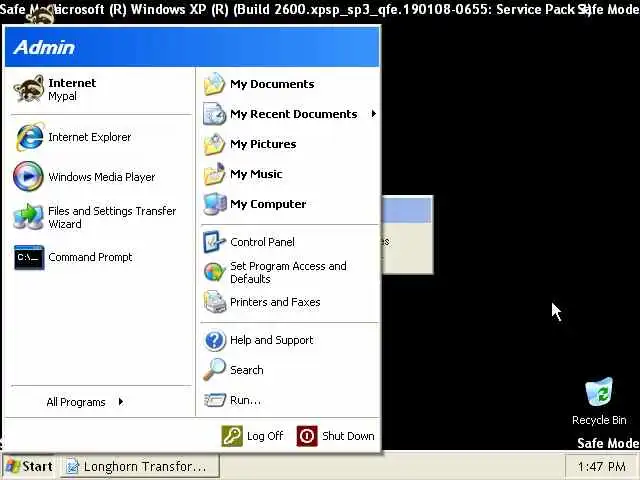Viewport: 640px width, 480px height.
Task: Click the Run... icon
Action: [214, 400]
